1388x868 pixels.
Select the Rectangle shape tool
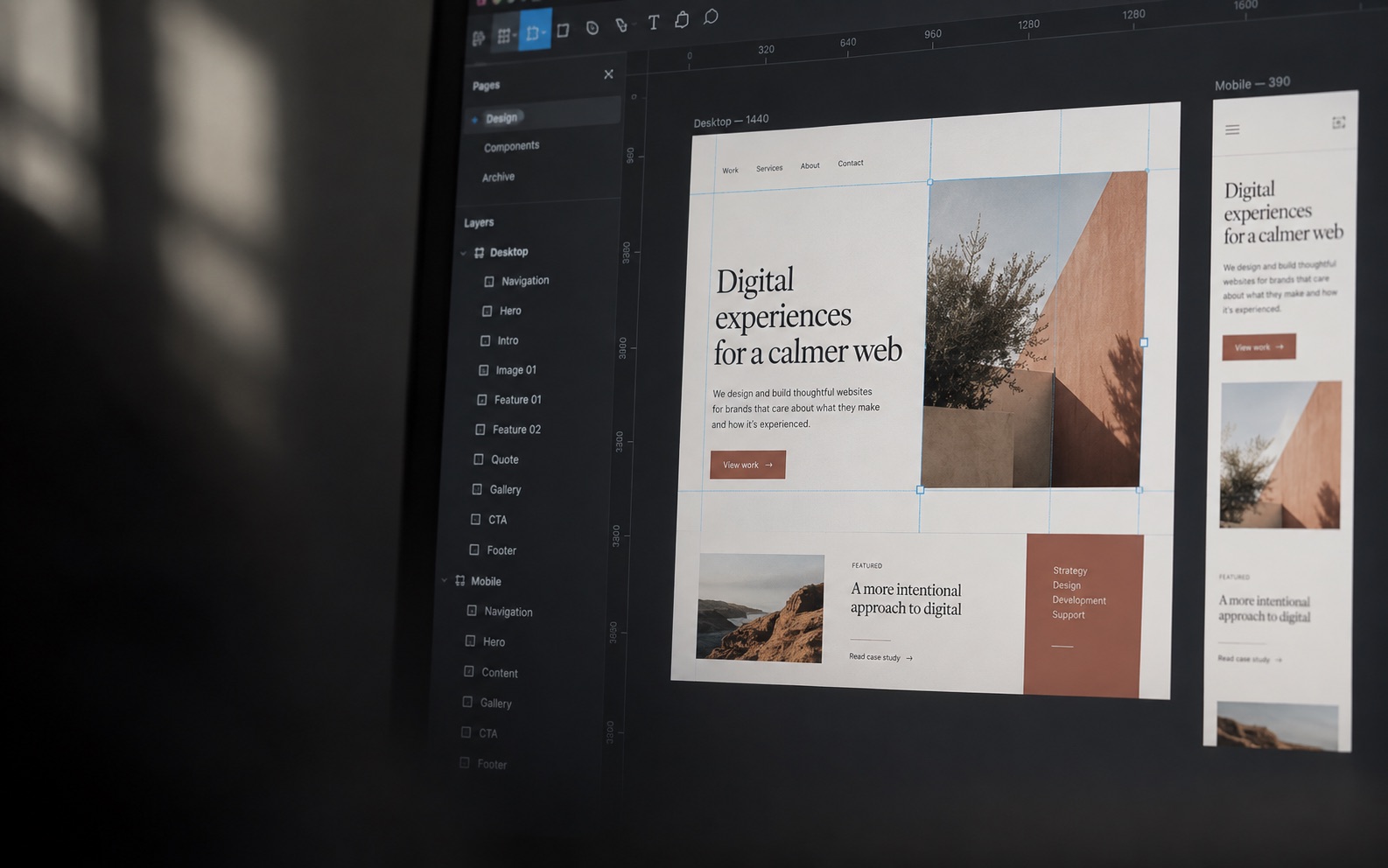pyautogui.click(x=563, y=31)
